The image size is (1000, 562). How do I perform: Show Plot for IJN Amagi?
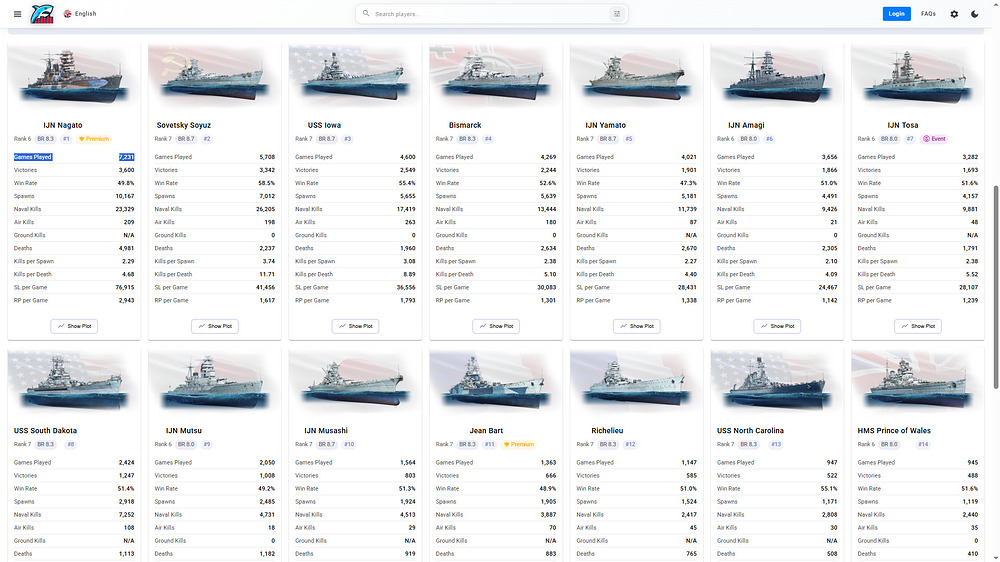pyautogui.click(x=777, y=326)
